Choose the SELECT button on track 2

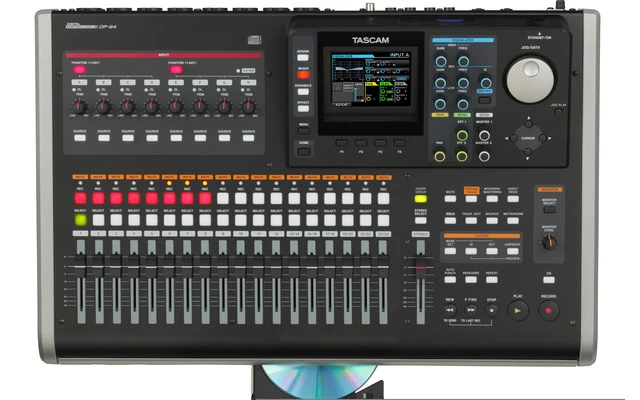coord(98,220)
